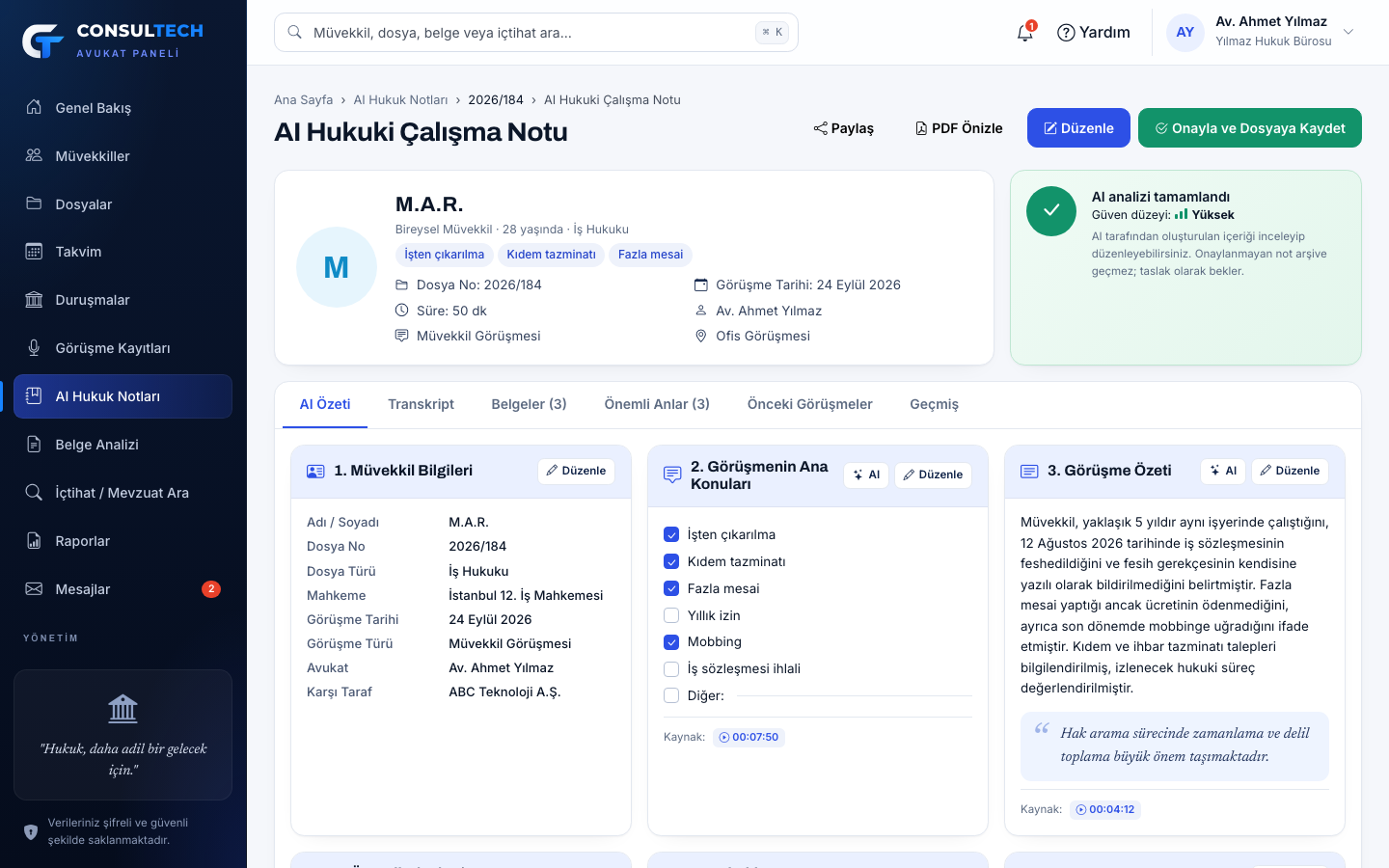Open Raporlar in the sidebar
This screenshot has height=868, width=1389.
pyautogui.click(x=123, y=541)
